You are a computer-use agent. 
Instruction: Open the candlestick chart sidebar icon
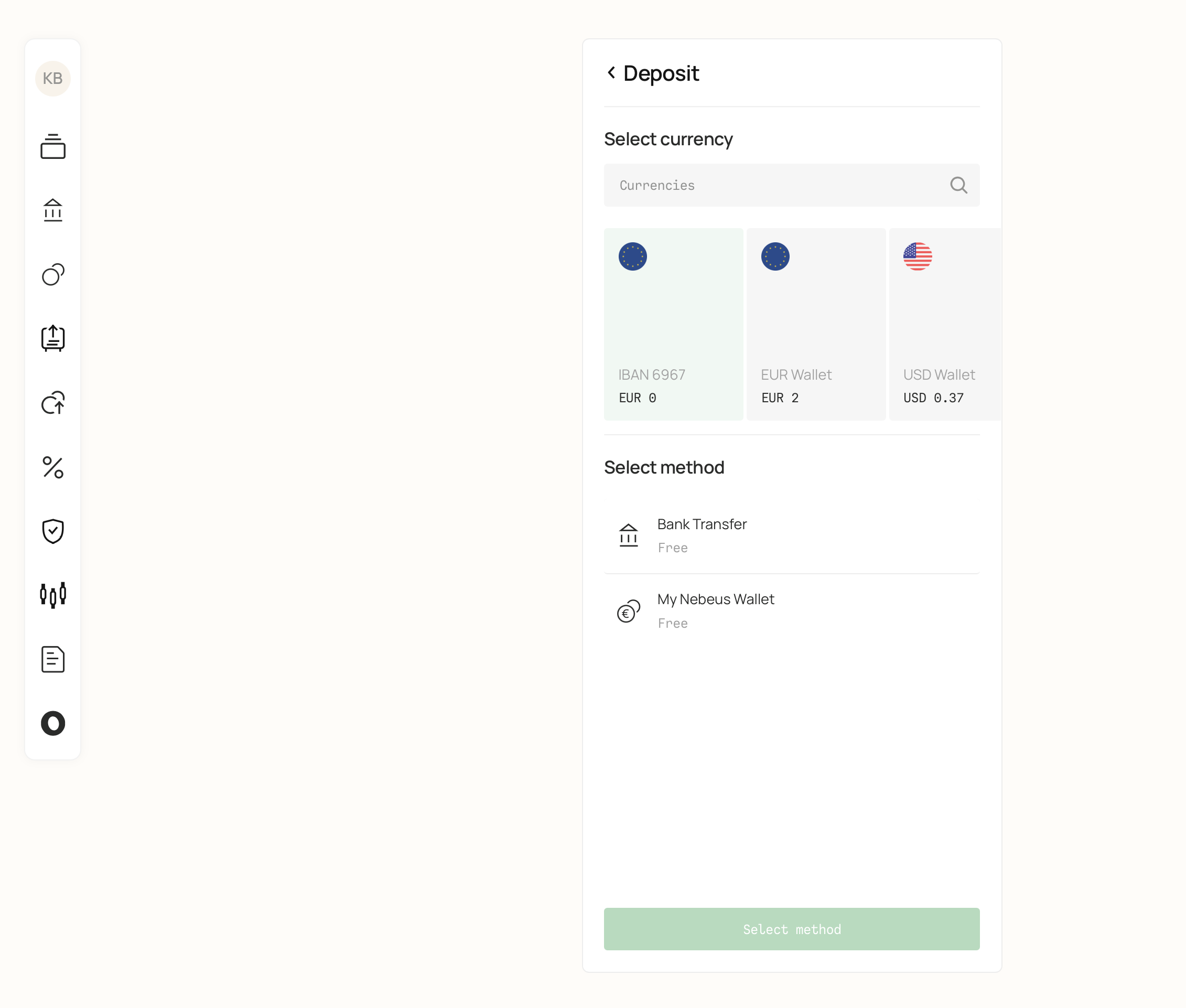point(52,595)
